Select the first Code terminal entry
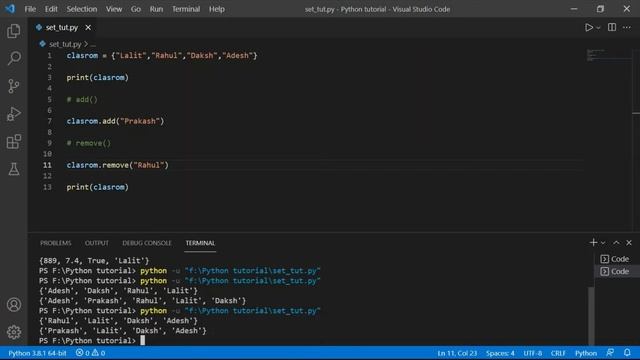The width and height of the screenshot is (640, 360). 615,259
